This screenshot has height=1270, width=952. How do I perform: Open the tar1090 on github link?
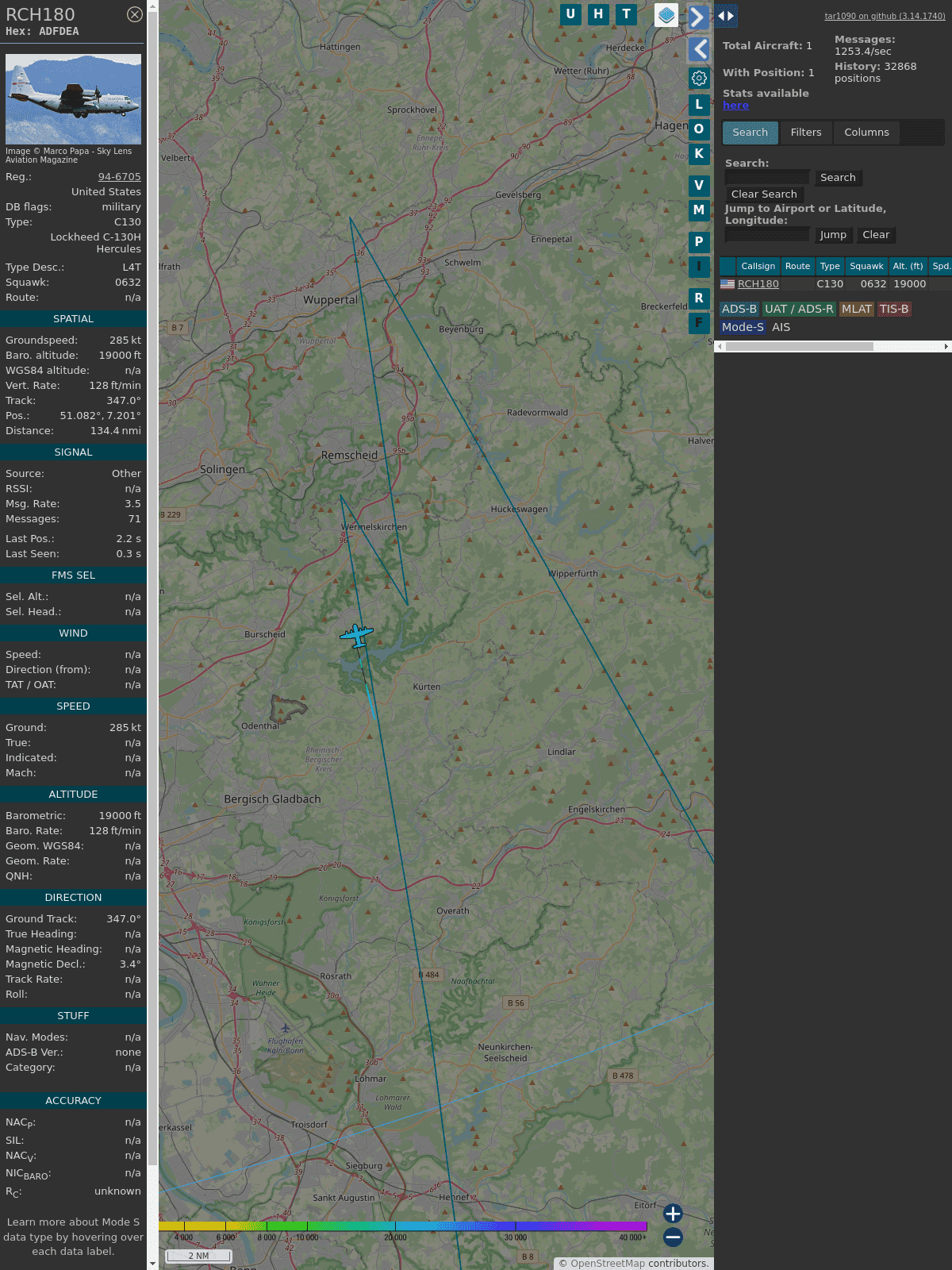click(x=885, y=16)
